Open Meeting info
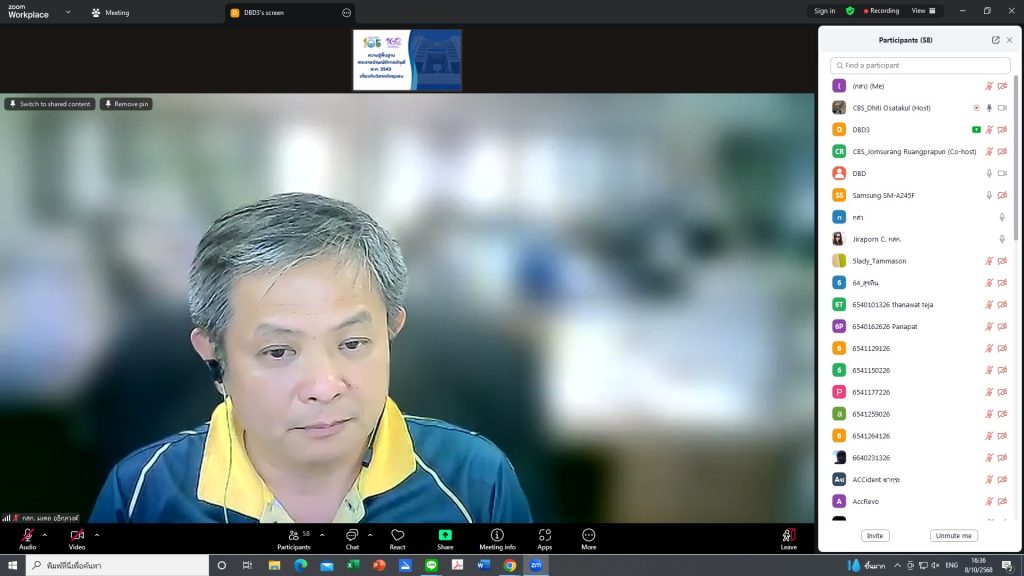1024x576 pixels. point(497,538)
